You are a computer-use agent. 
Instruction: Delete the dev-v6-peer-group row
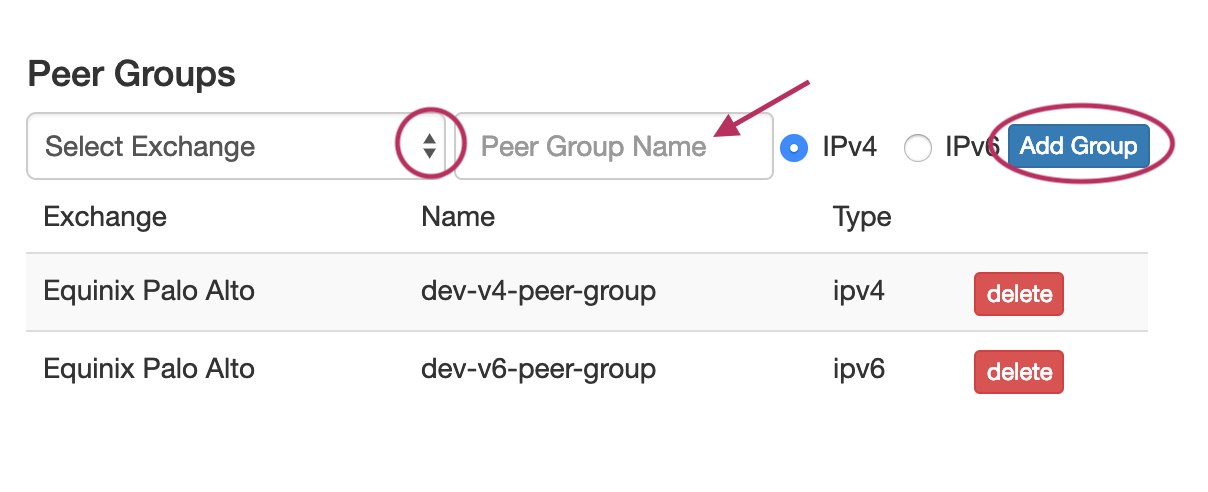[x=1018, y=372]
